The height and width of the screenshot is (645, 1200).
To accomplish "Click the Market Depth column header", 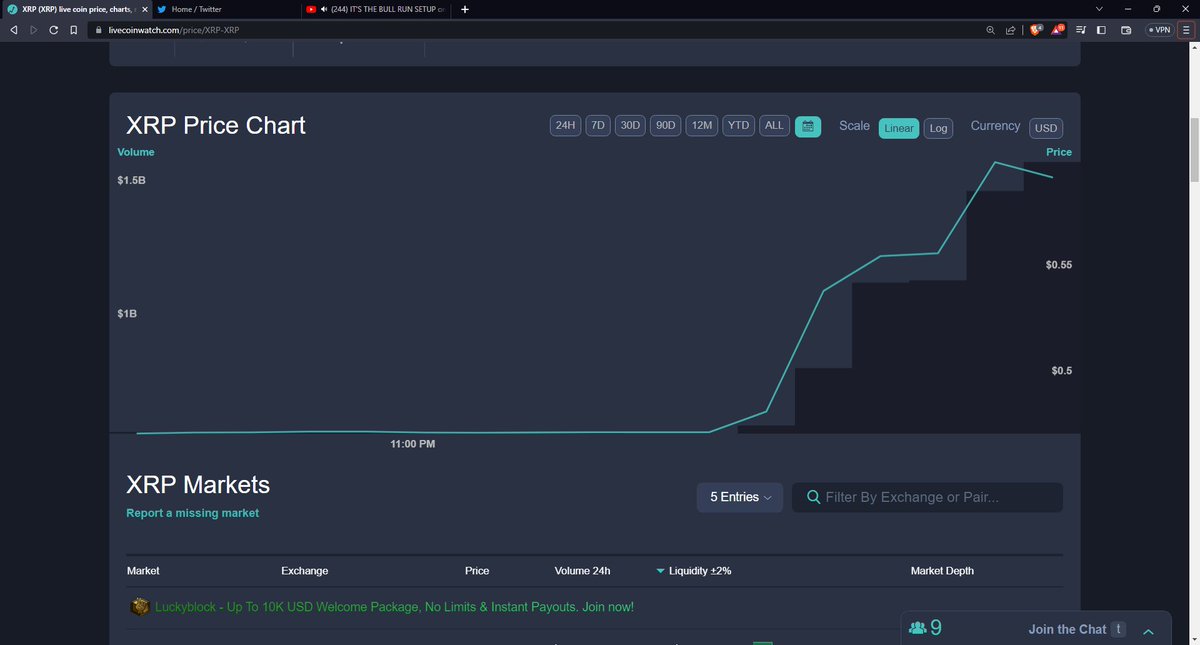I will tap(942, 571).
